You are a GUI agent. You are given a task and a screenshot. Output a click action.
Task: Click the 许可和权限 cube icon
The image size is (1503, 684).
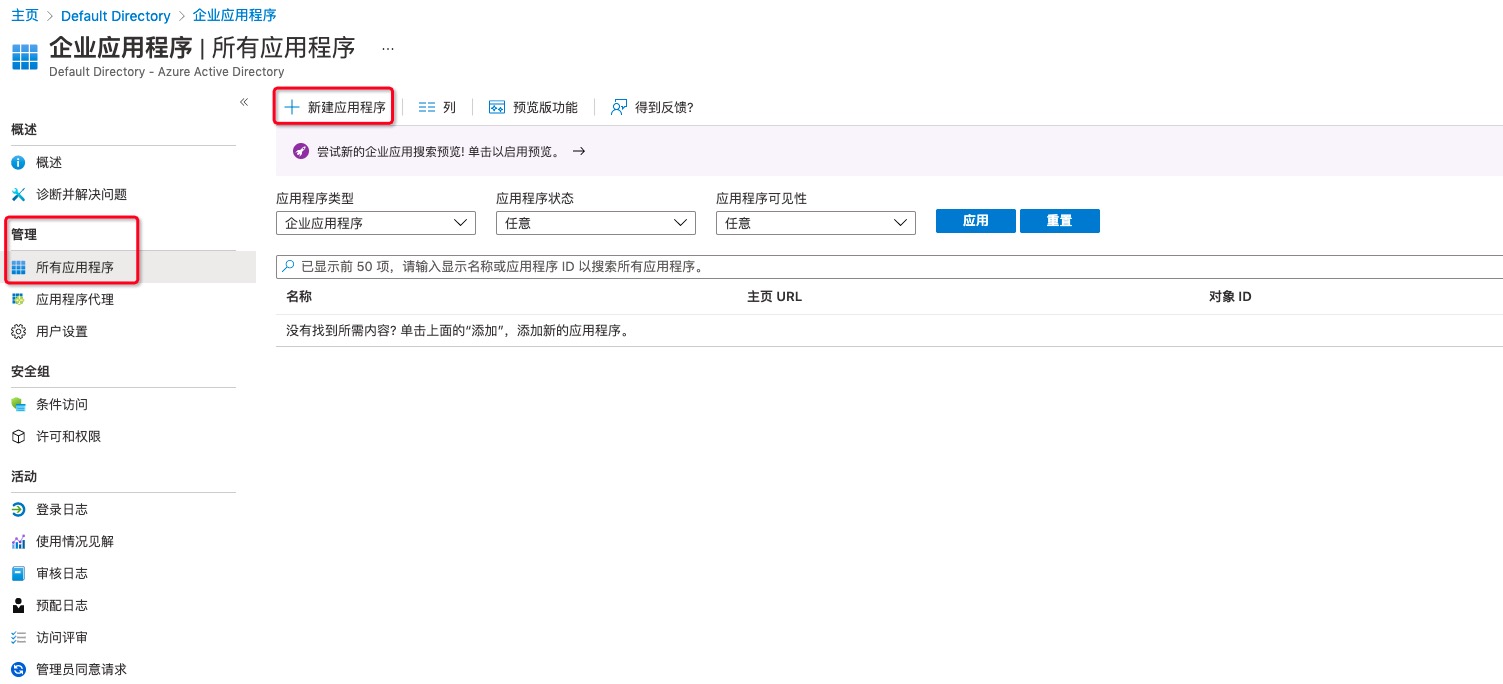click(18, 436)
